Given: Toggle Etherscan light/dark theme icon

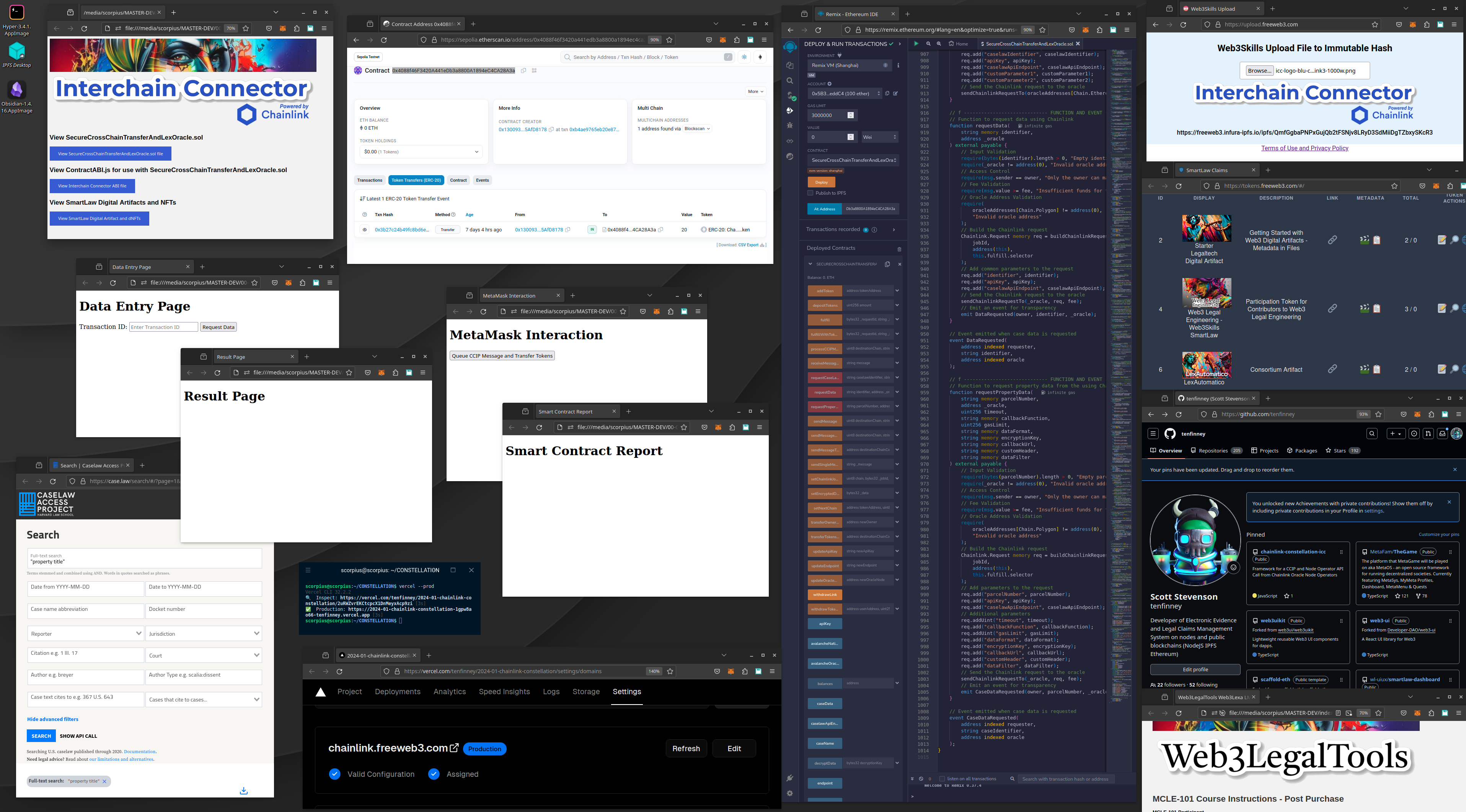Looking at the screenshot, I should coord(744,57).
